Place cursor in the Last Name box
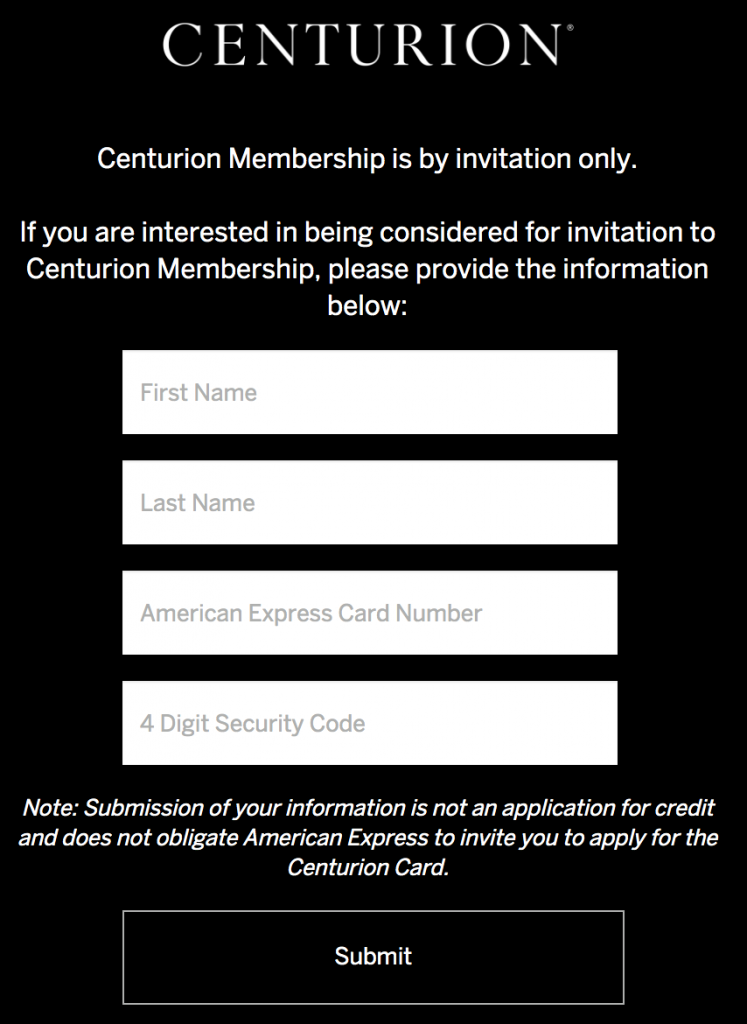Viewport: 747px width, 1024px height. 370,502
